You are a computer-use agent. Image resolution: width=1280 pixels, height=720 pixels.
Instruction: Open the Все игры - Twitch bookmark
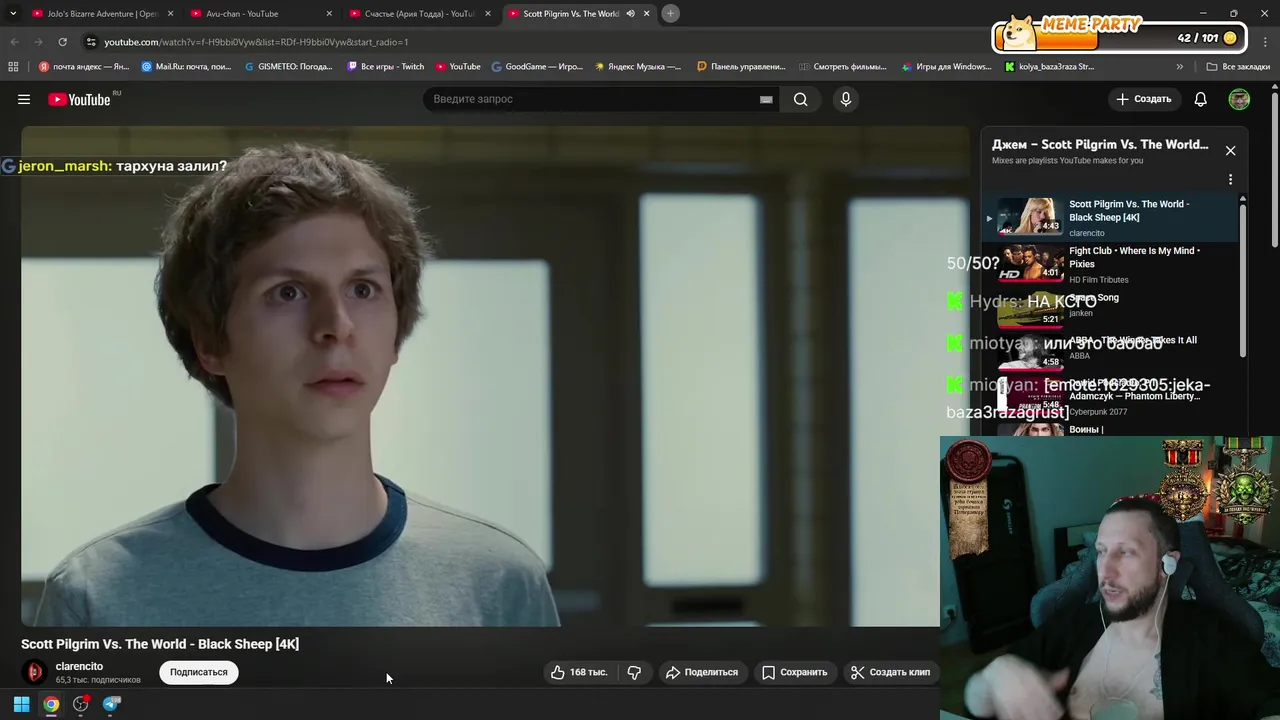(386, 67)
